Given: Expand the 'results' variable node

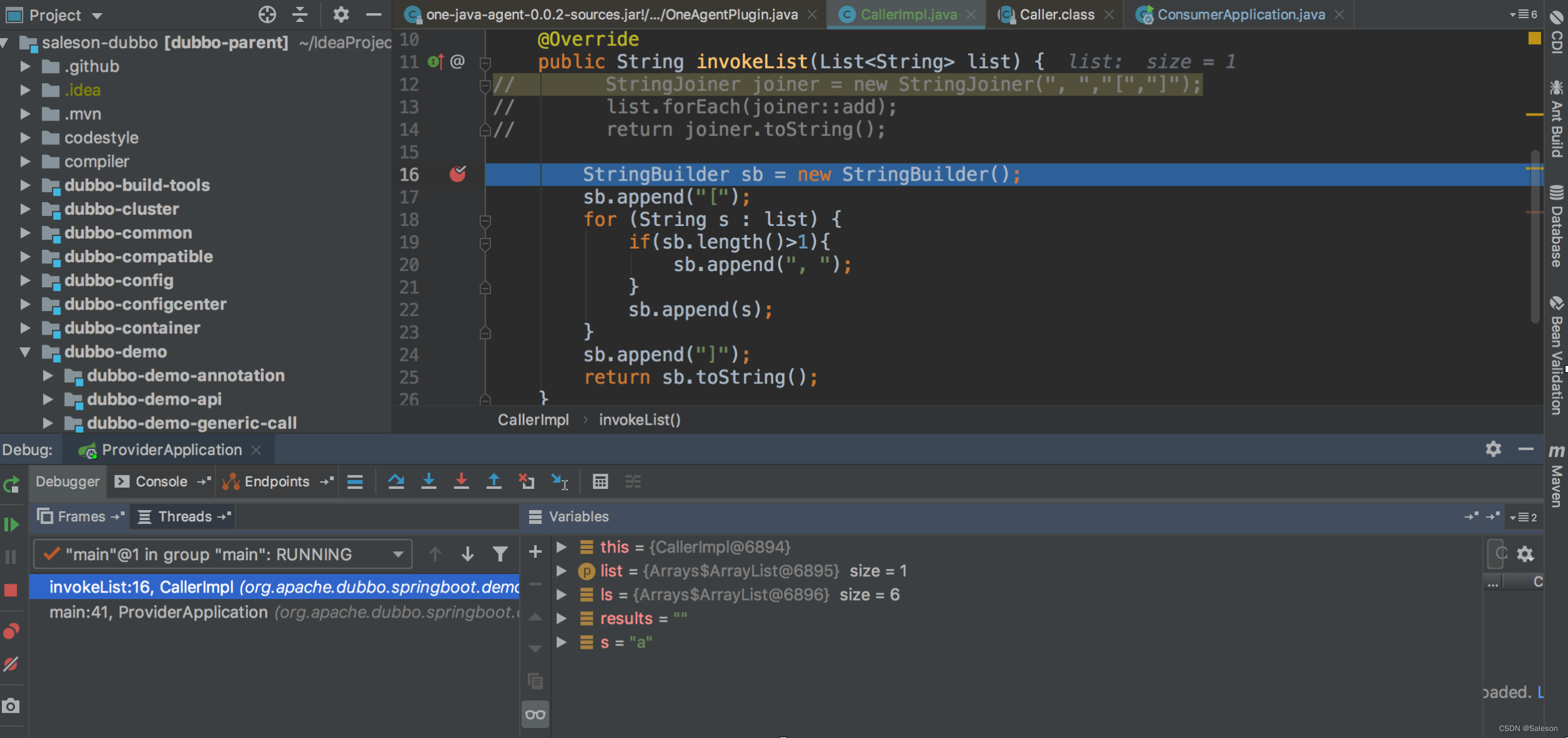Looking at the screenshot, I should (562, 618).
